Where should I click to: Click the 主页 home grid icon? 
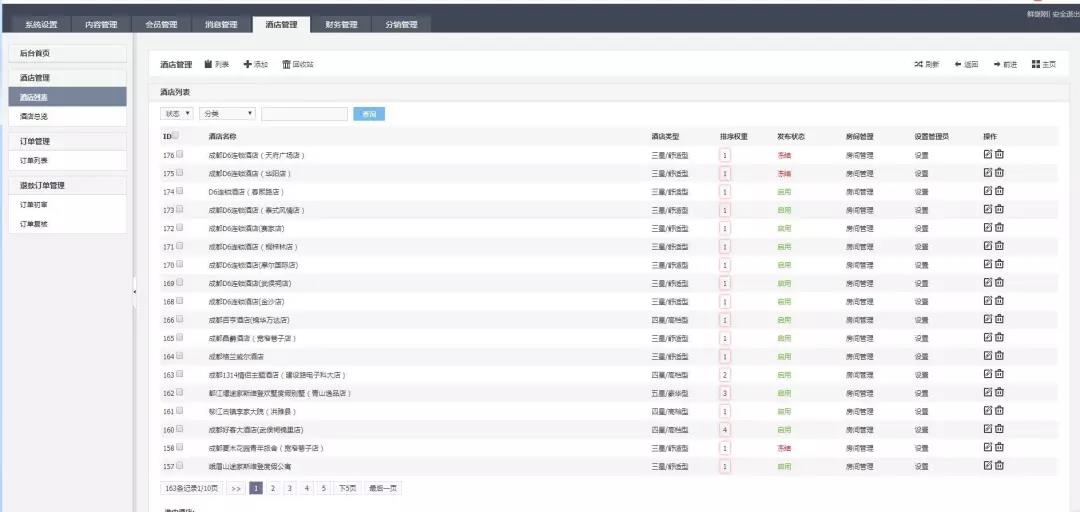coord(1036,65)
